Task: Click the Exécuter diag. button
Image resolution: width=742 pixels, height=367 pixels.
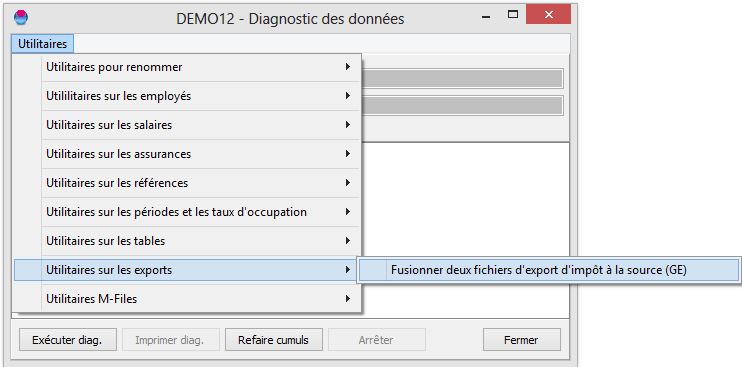Action: coord(67,340)
